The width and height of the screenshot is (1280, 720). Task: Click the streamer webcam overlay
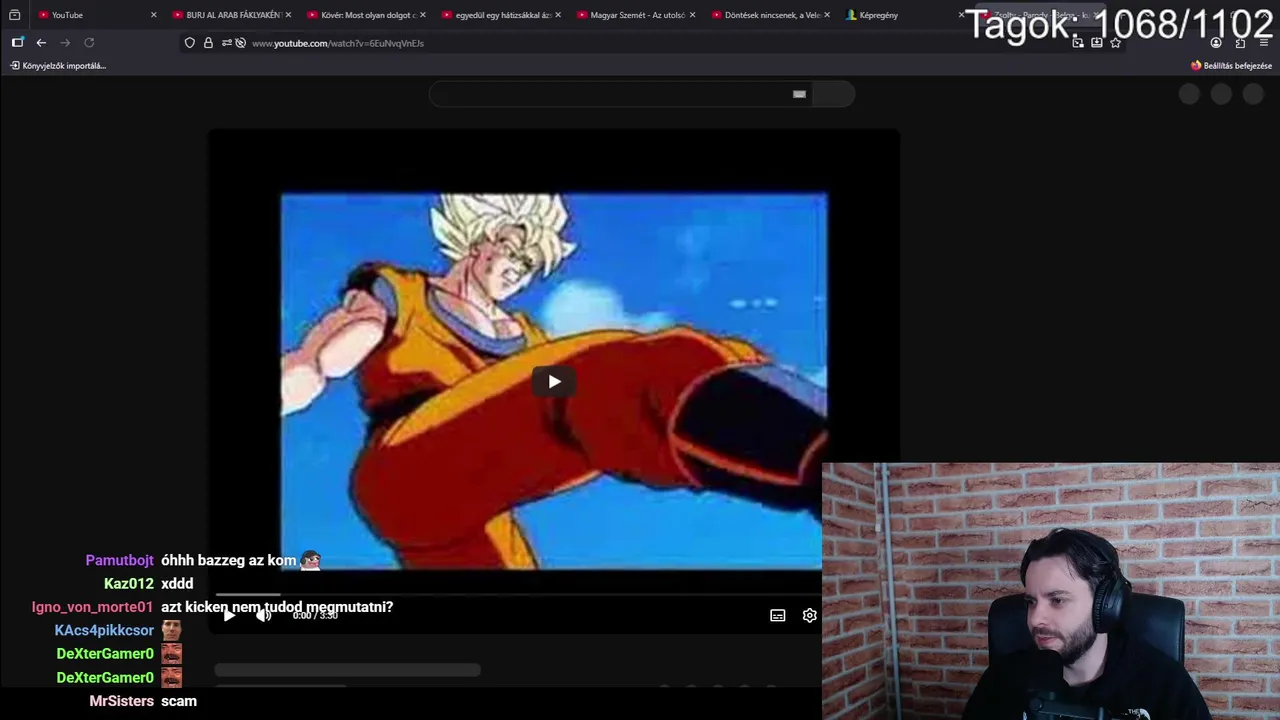1051,591
